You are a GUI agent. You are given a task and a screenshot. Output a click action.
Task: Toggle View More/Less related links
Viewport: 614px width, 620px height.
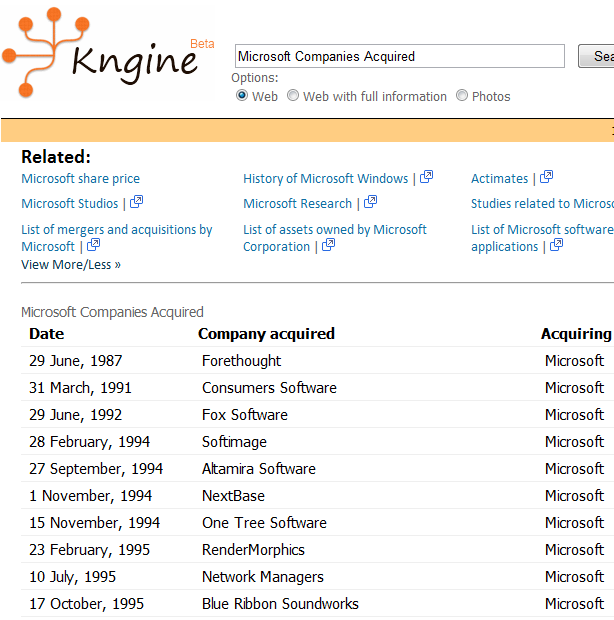(71, 265)
